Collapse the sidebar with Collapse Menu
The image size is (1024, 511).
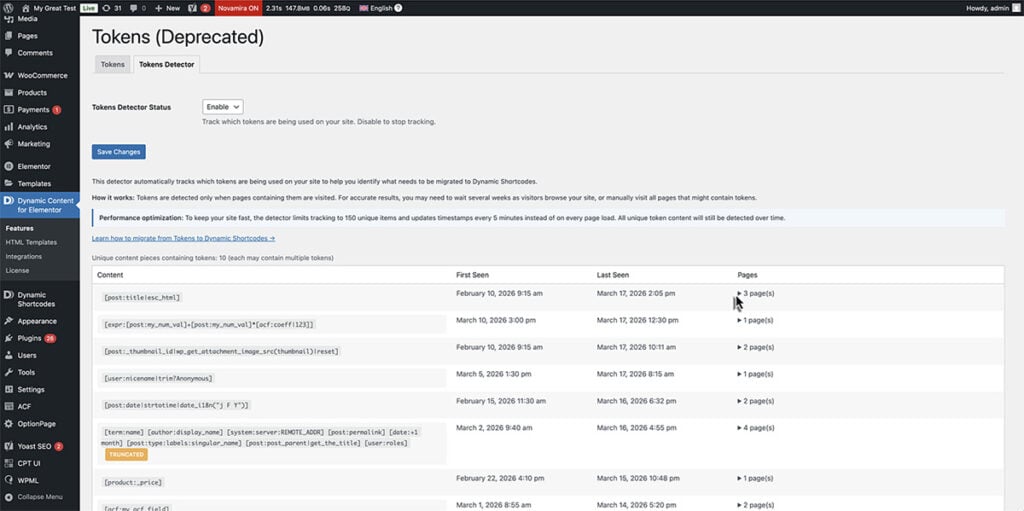tap(39, 497)
